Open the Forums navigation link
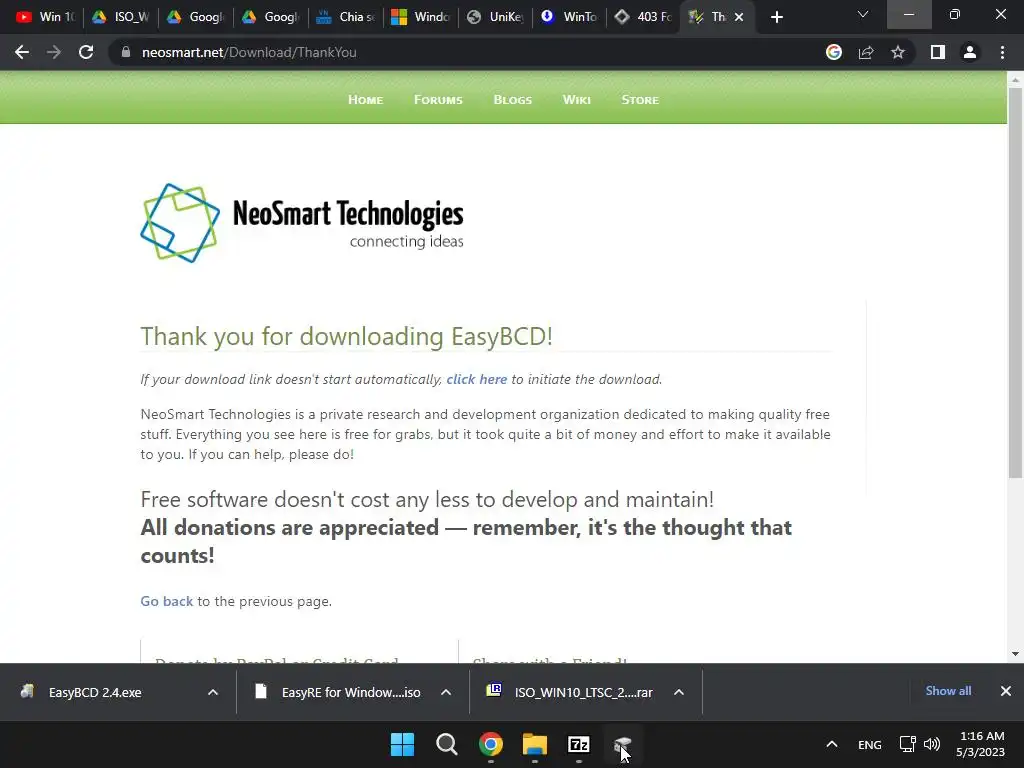1024x768 pixels. click(x=438, y=100)
